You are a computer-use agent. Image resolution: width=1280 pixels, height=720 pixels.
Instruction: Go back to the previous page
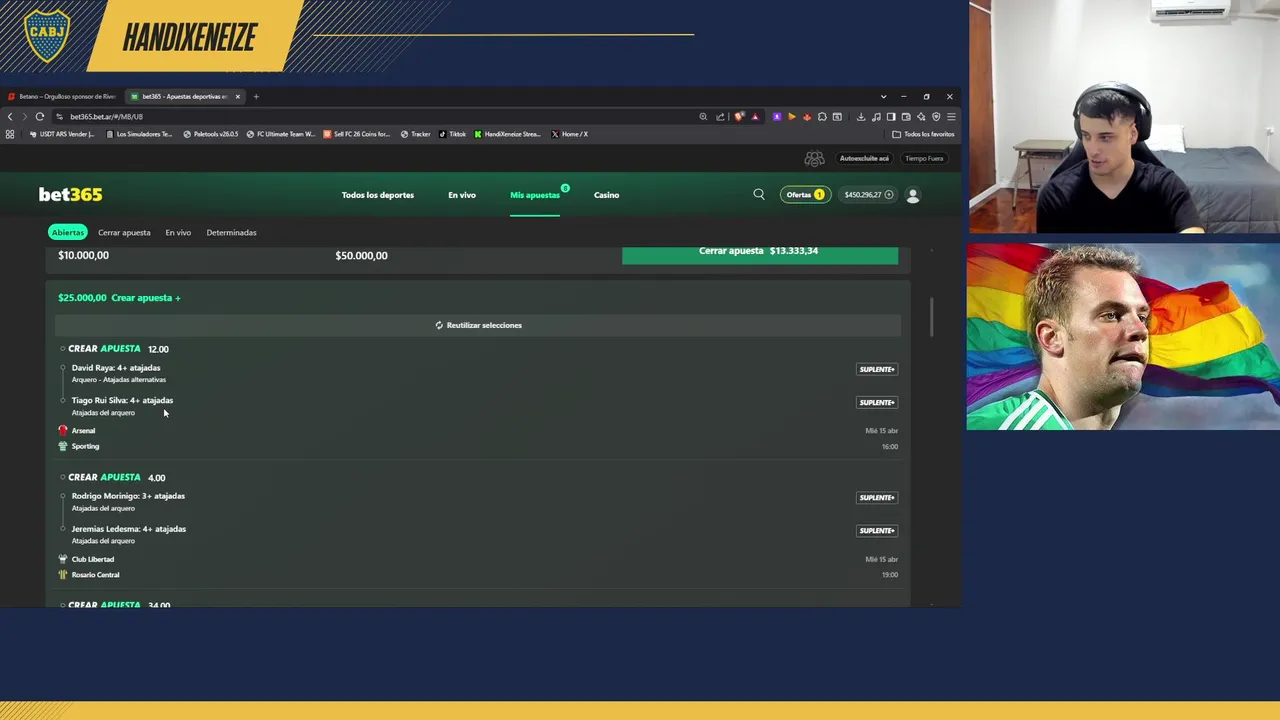point(10,116)
